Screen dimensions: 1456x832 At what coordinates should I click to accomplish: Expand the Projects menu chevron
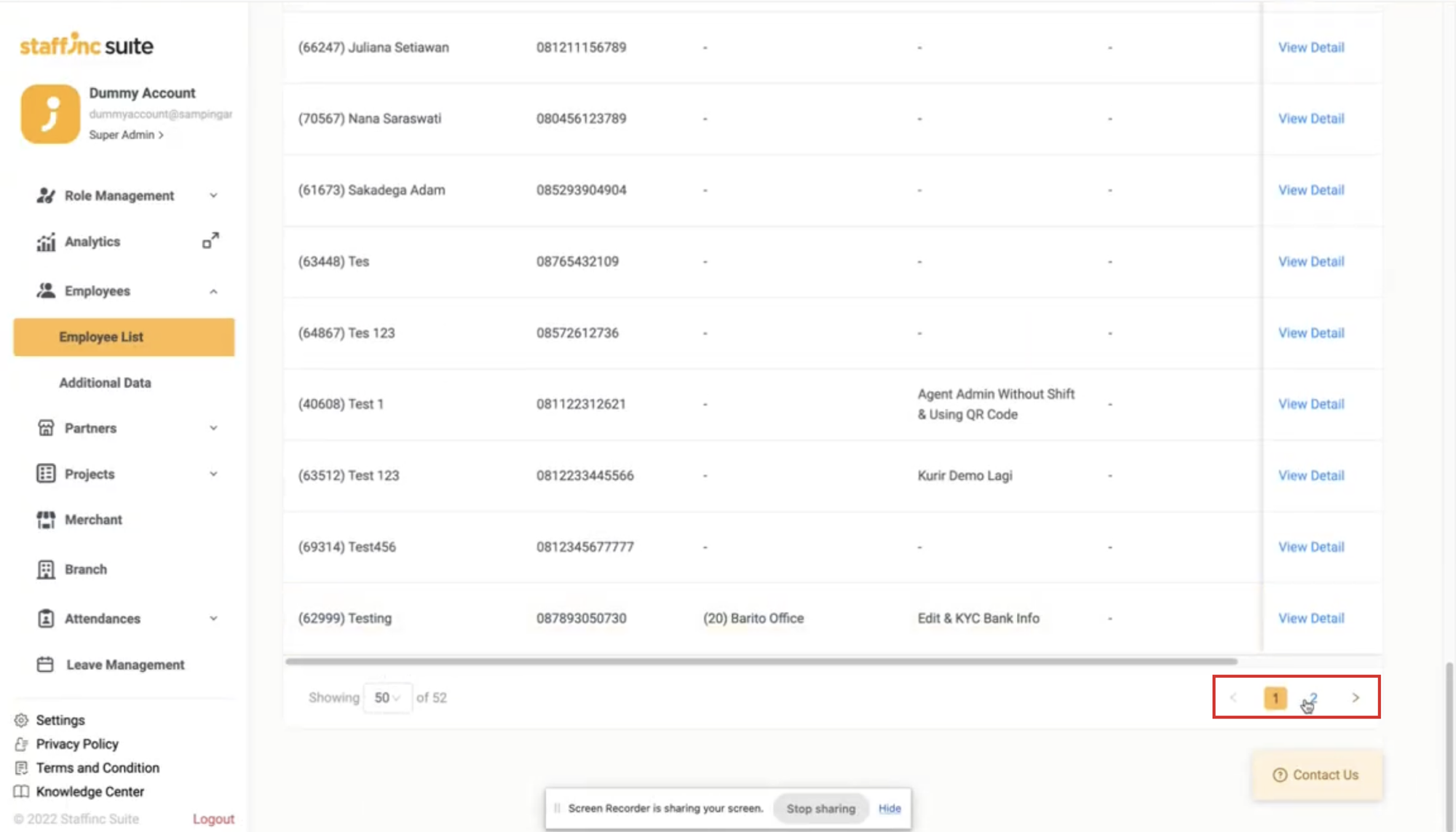pyautogui.click(x=213, y=474)
